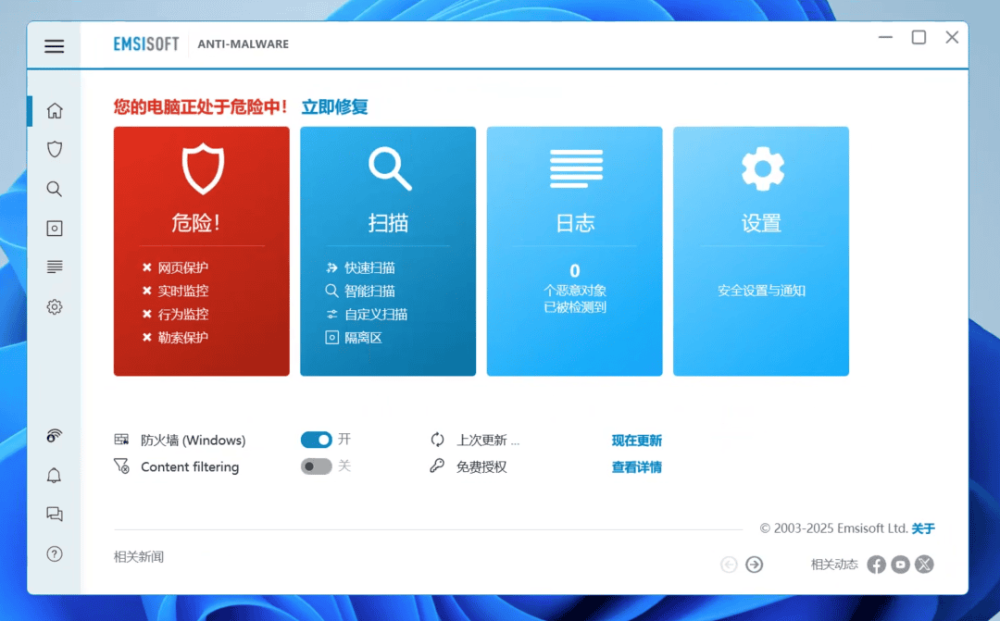1000x621 pixels.
Task: Open 查看详情 license details link
Action: pyautogui.click(x=636, y=467)
